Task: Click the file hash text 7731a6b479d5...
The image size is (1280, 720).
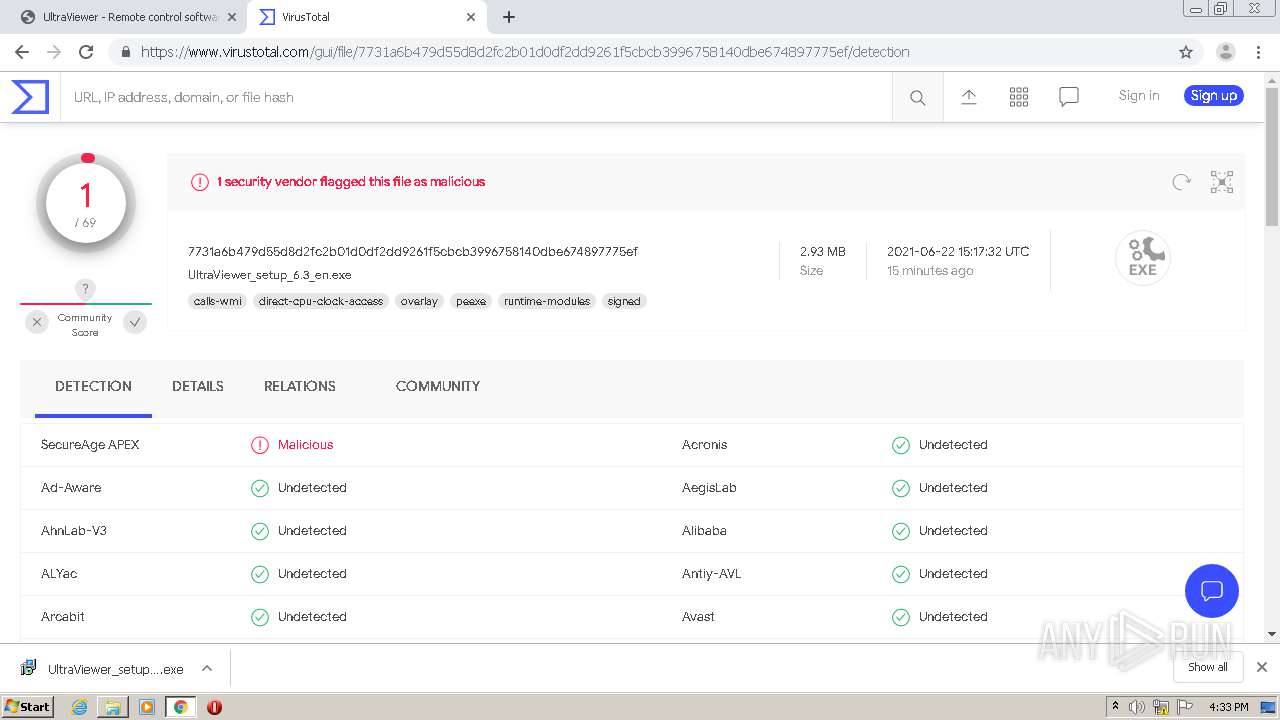Action: 413,251
